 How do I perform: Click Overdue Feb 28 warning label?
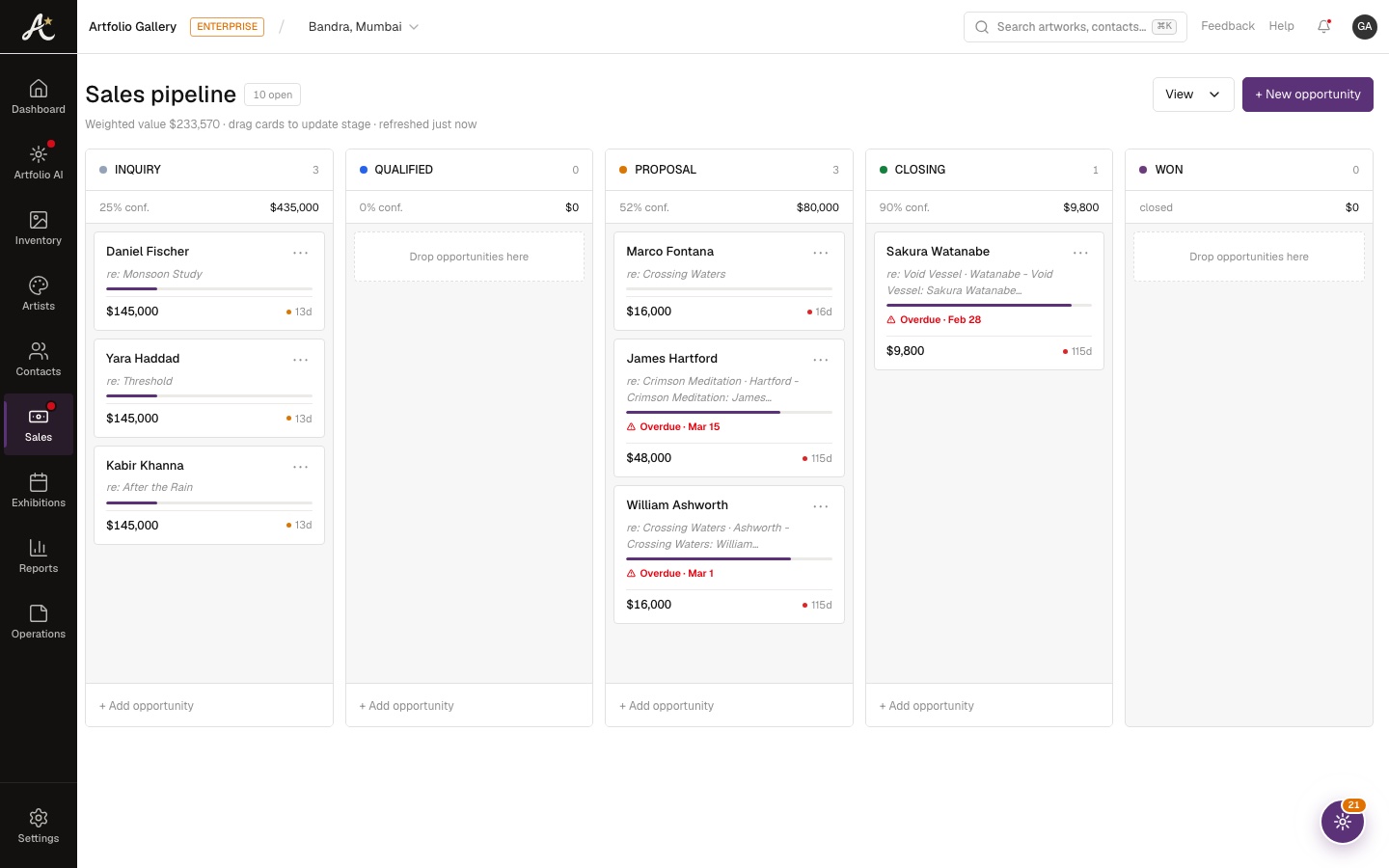click(934, 320)
